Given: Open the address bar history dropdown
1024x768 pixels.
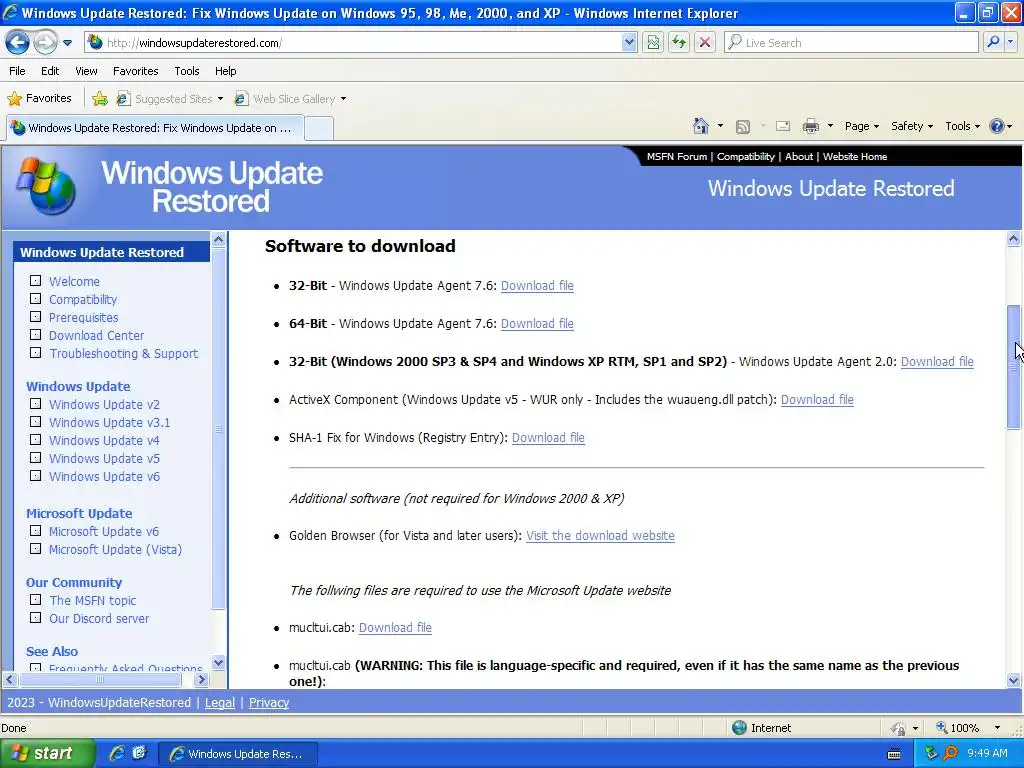Looking at the screenshot, I should tap(628, 42).
